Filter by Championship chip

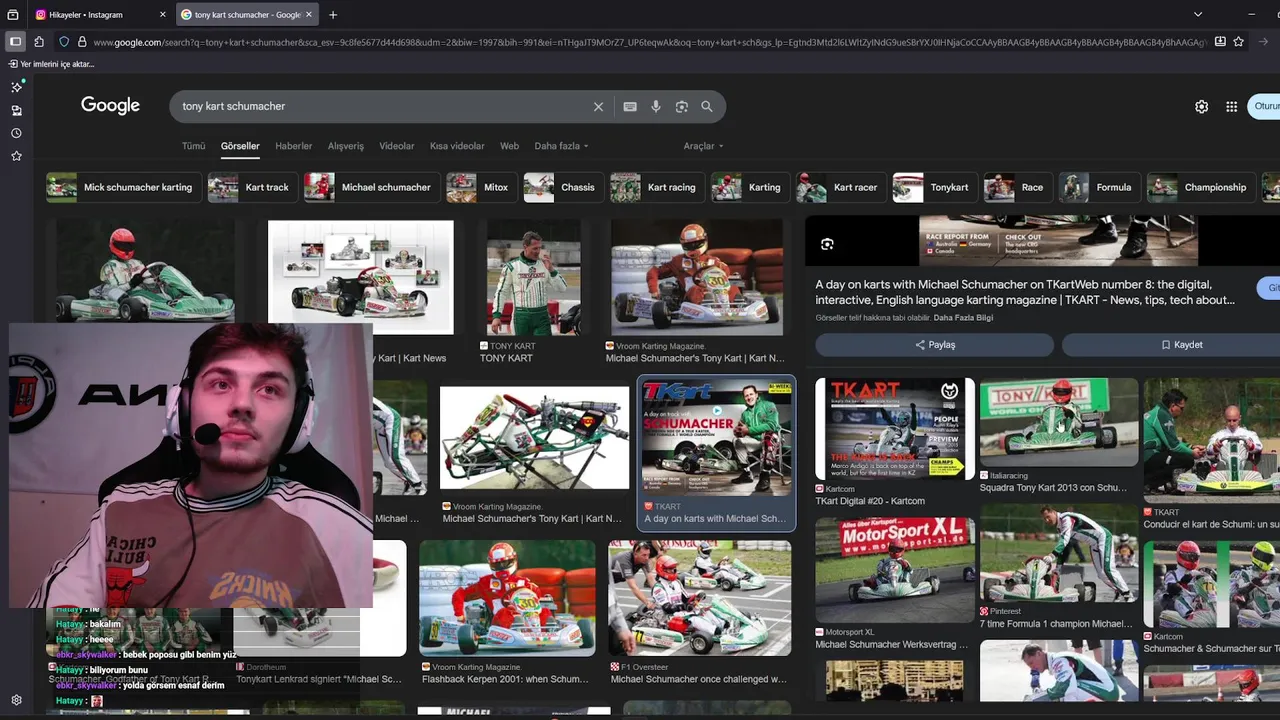1201,187
